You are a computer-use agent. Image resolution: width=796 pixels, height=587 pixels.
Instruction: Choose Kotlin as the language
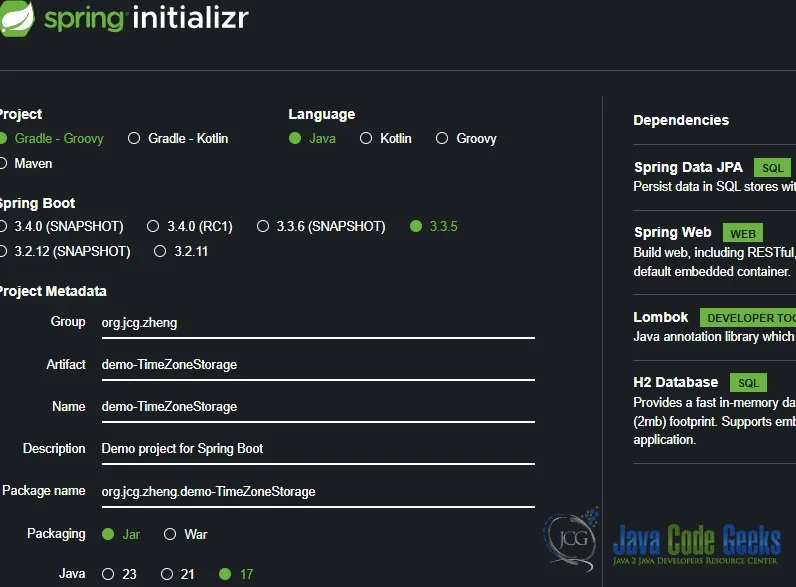point(386,138)
